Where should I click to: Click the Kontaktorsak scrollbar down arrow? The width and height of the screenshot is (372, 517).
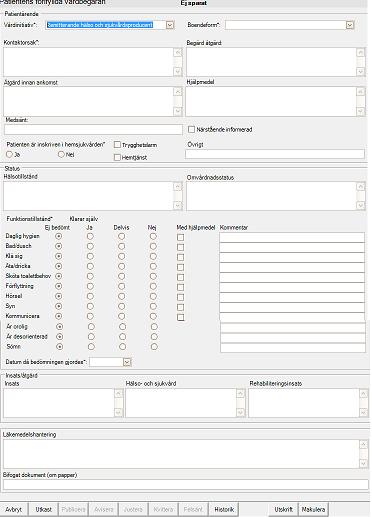pyautogui.click(x=178, y=72)
